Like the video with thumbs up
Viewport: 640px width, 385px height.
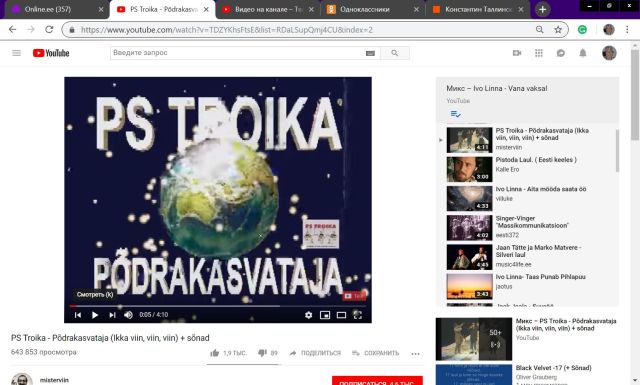[x=214, y=353]
